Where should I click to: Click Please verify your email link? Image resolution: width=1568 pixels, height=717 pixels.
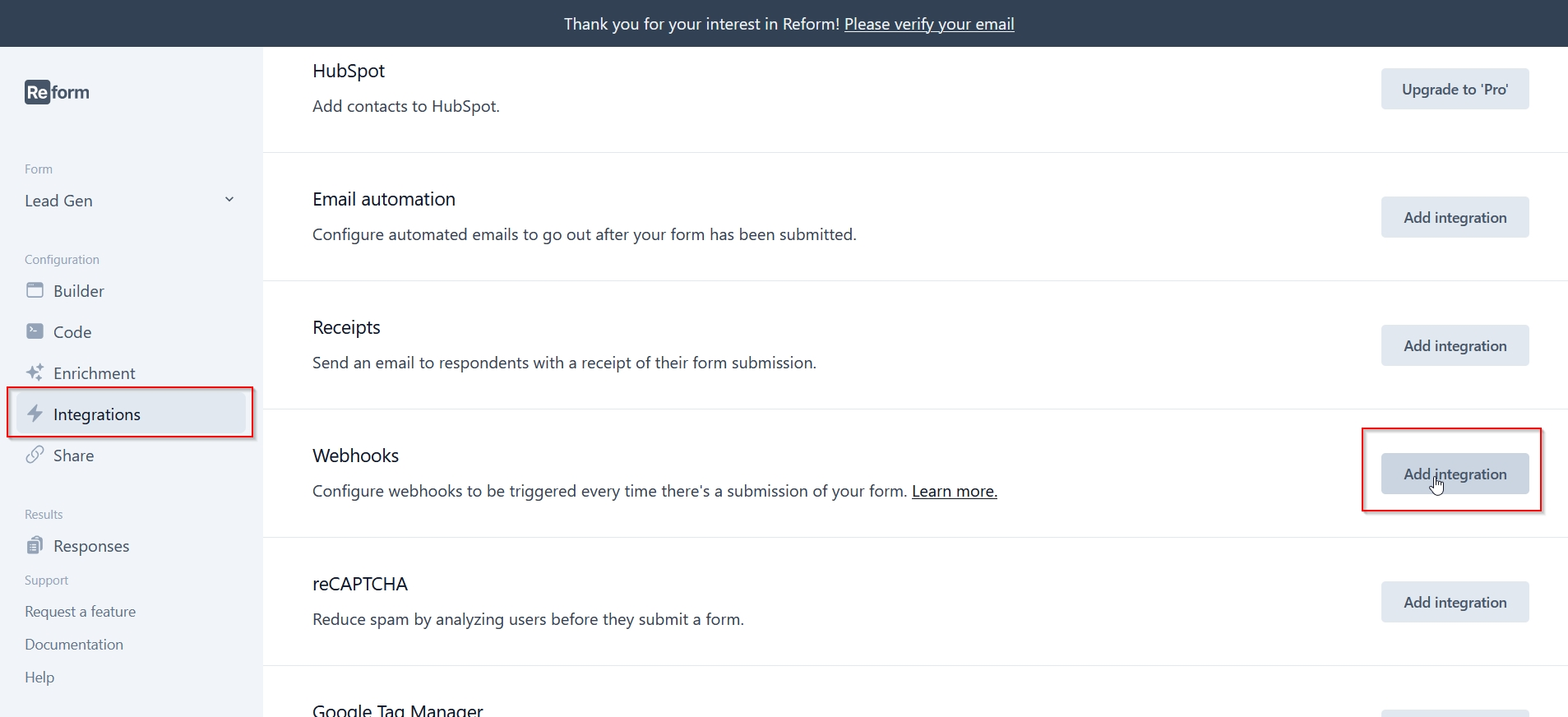tap(929, 24)
